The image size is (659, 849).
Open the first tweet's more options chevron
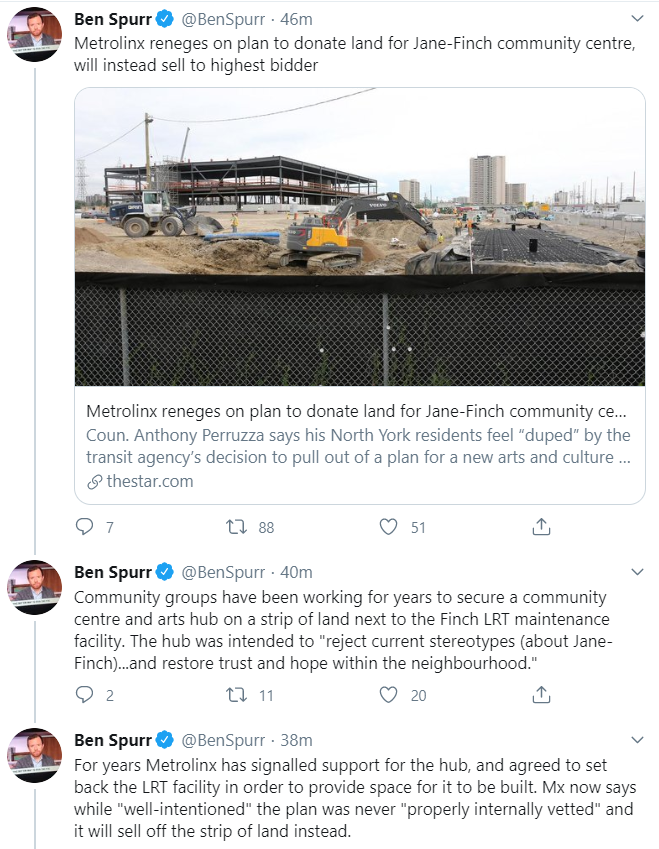pos(637,19)
